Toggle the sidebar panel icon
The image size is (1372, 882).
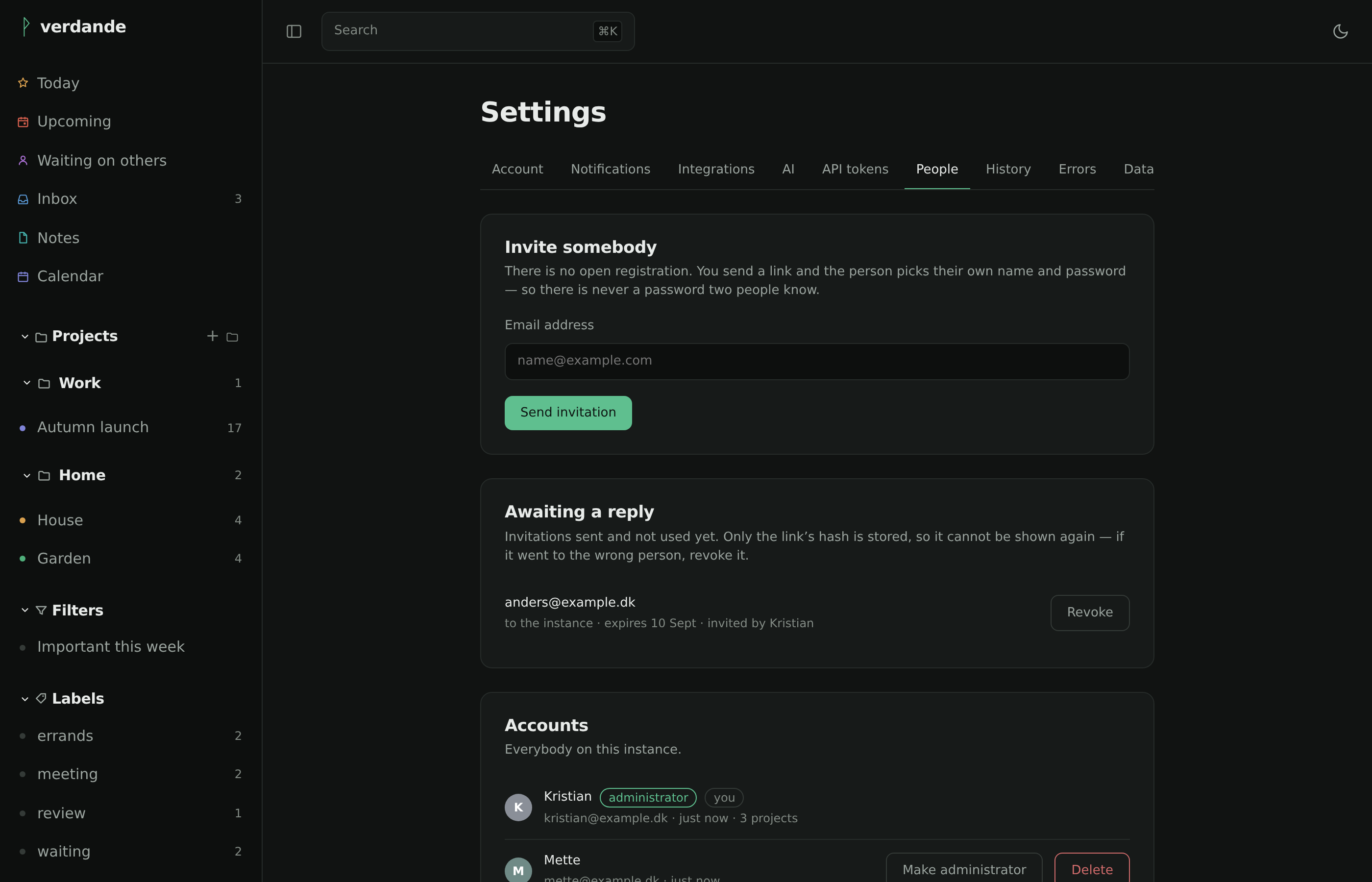coord(294,31)
